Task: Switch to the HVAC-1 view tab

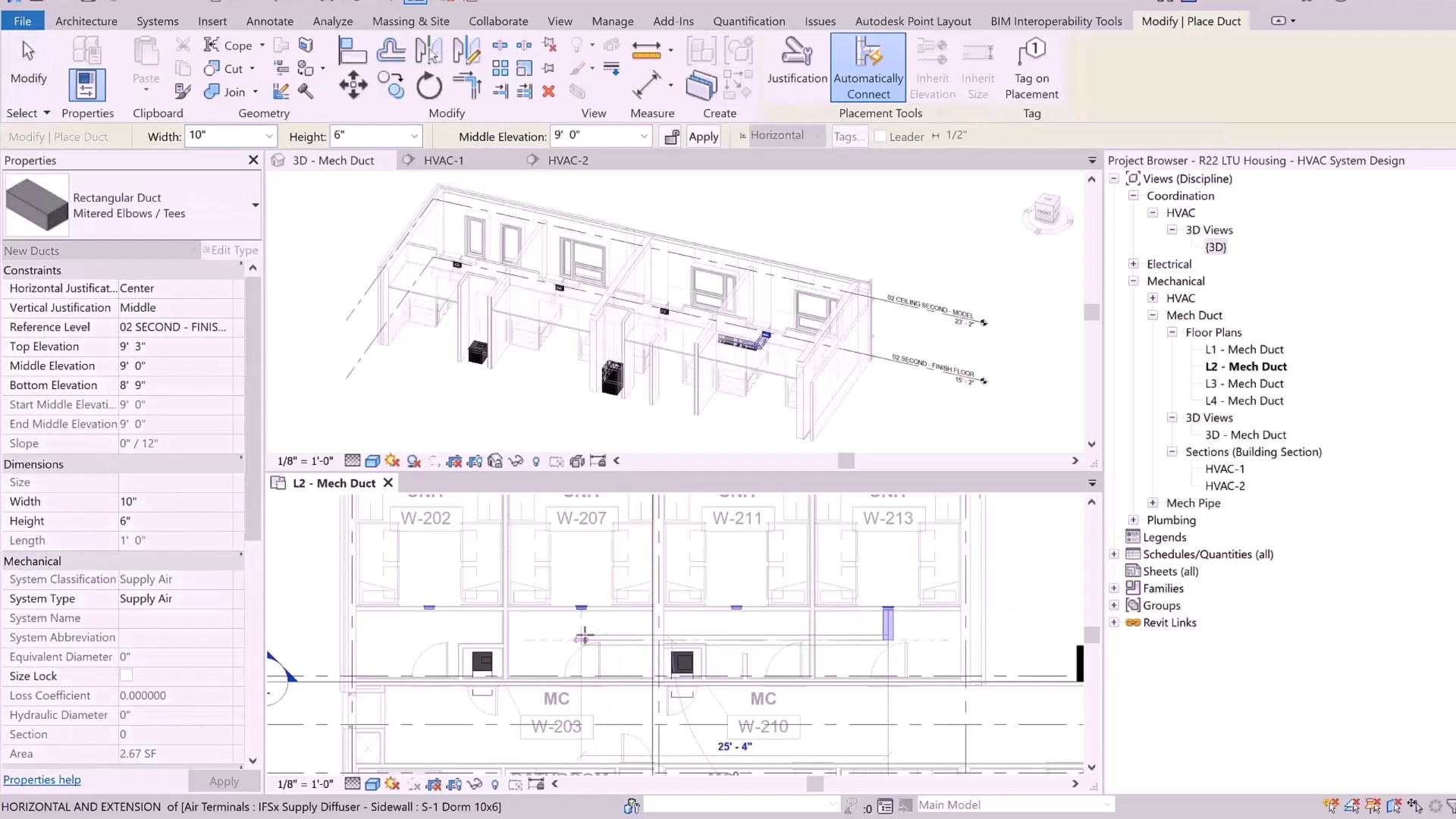Action: coord(444,160)
